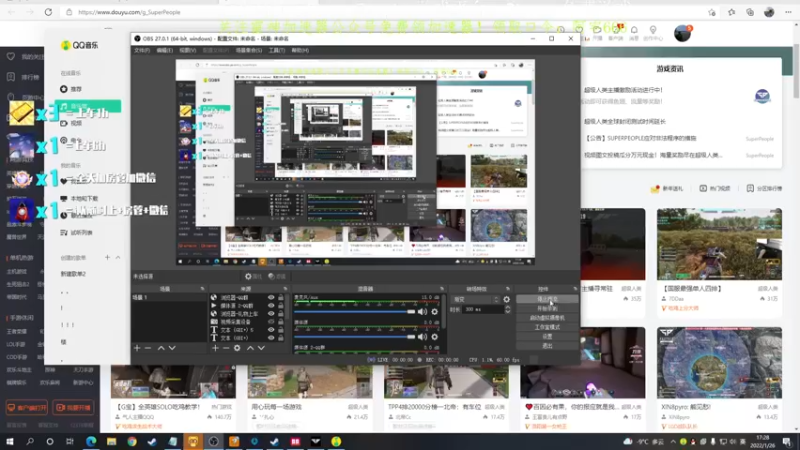
Task: Open source properties gear in sources panel
Action: pyautogui.click(x=237, y=348)
